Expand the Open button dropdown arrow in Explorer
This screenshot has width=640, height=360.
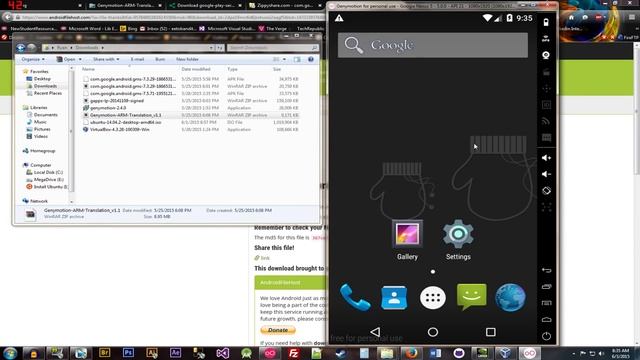click(x=80, y=60)
